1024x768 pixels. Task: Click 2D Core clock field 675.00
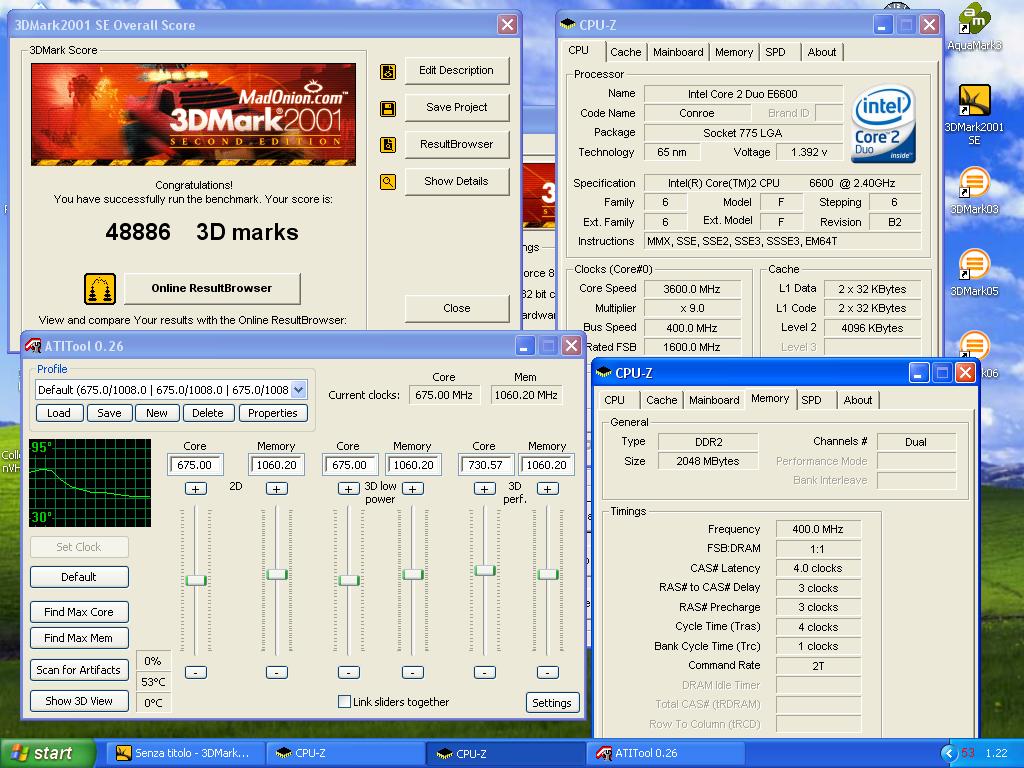(x=195, y=465)
